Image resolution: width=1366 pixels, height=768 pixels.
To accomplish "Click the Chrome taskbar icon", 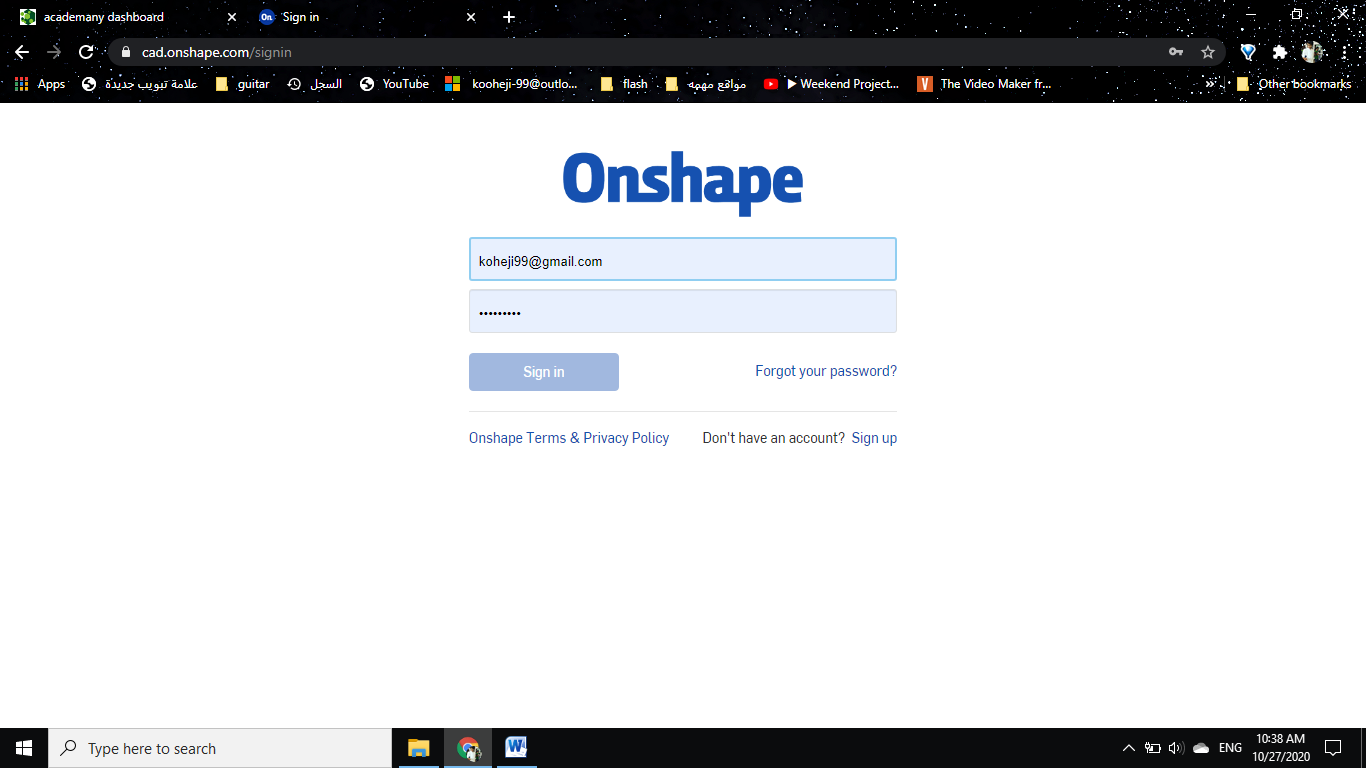I will [468, 748].
